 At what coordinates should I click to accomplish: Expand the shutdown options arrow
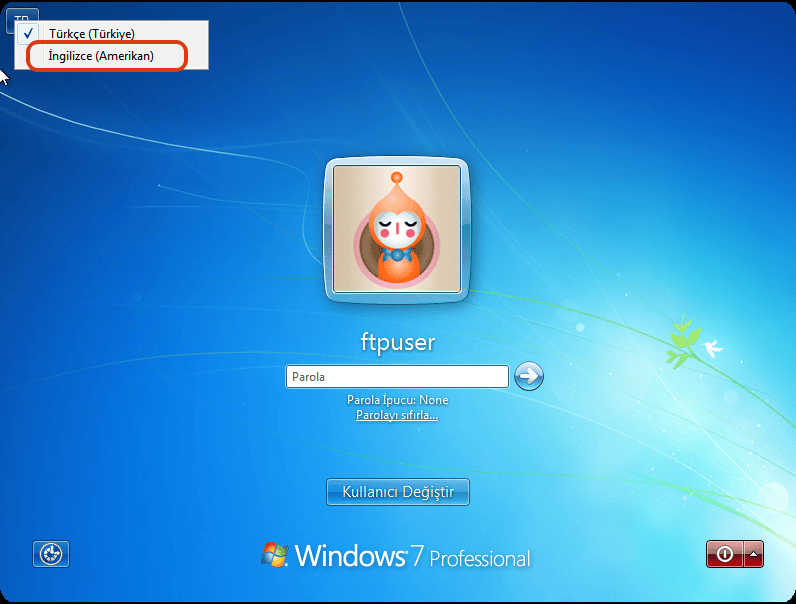point(754,554)
